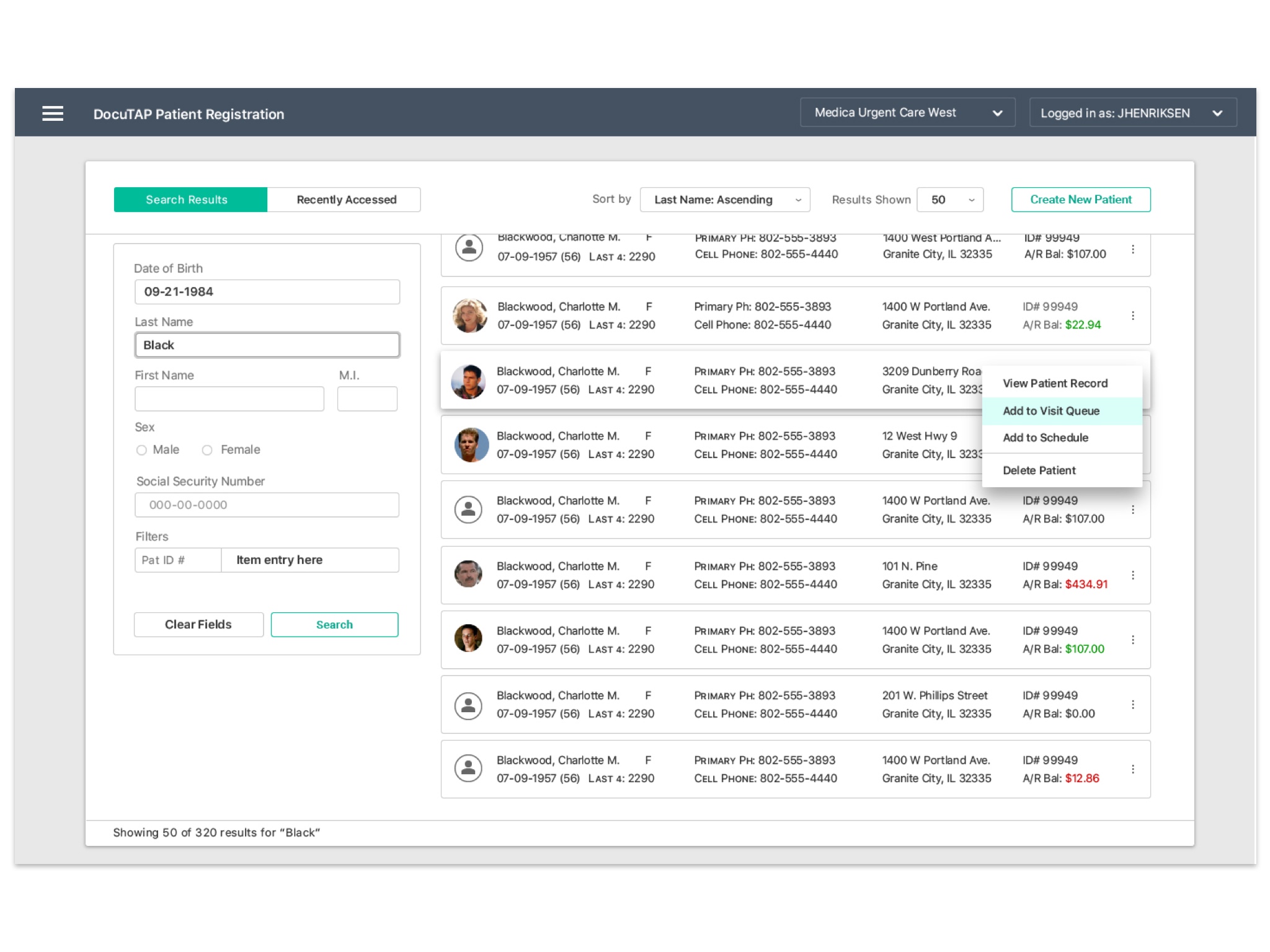Image resolution: width=1270 pixels, height=952 pixels.
Task: Open kebab menu for $22.94 balance patient
Action: coord(1132,315)
